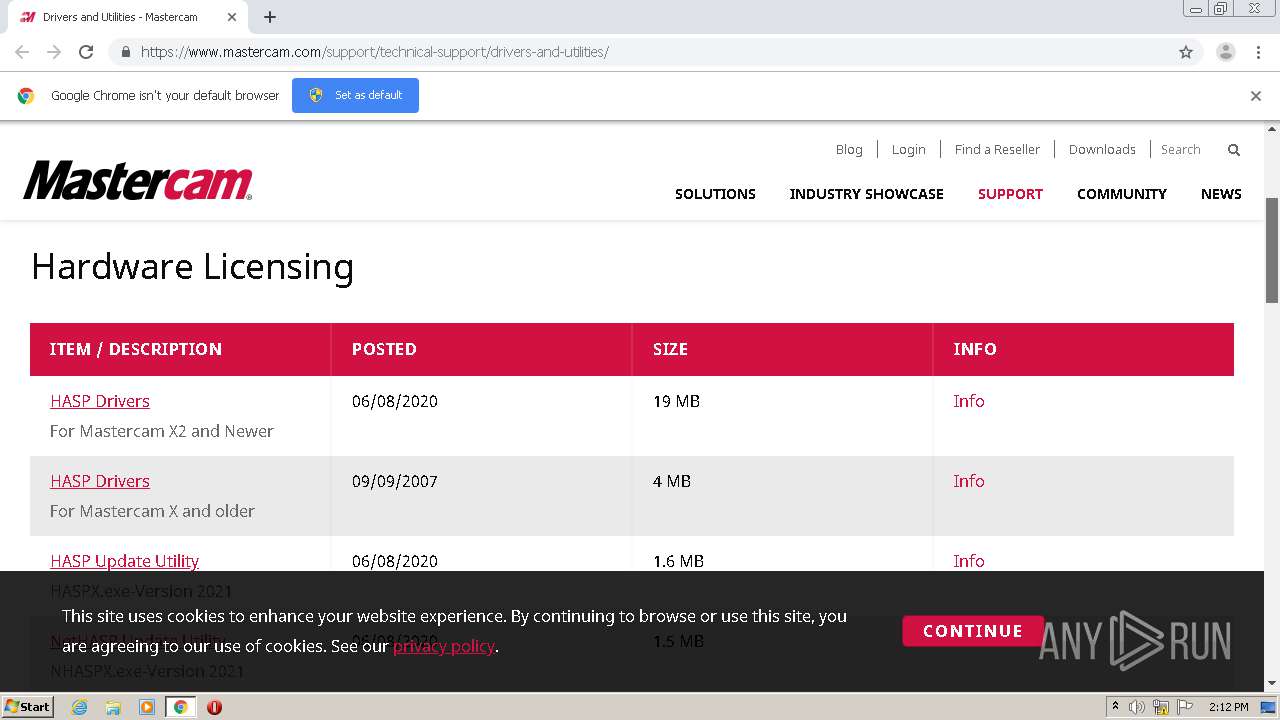Viewport: 1280px width, 720px height.
Task: Open the Chrome profile avatar
Action: click(1226, 52)
